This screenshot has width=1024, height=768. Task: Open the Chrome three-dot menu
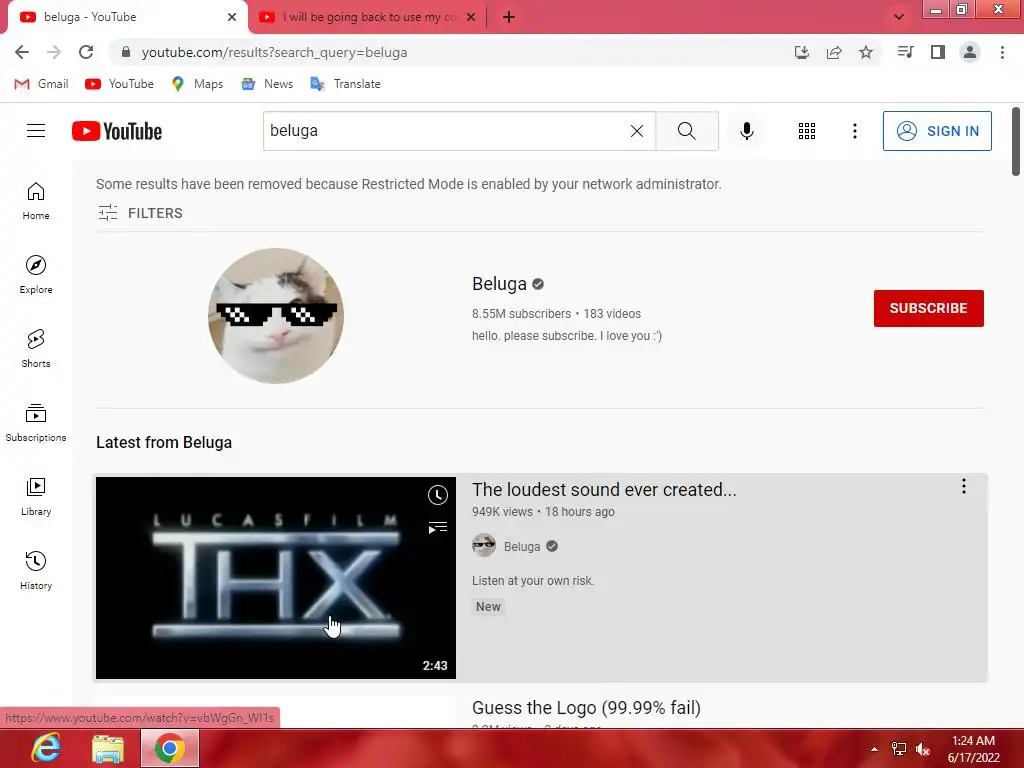(1002, 52)
